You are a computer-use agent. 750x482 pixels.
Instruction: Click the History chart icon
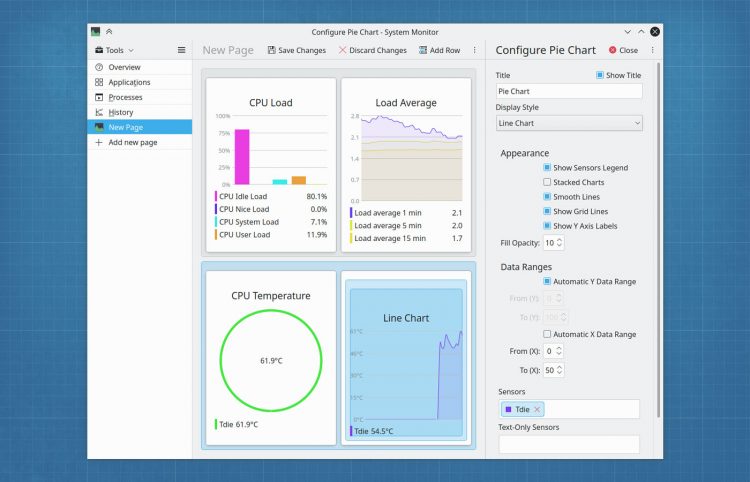[99, 112]
